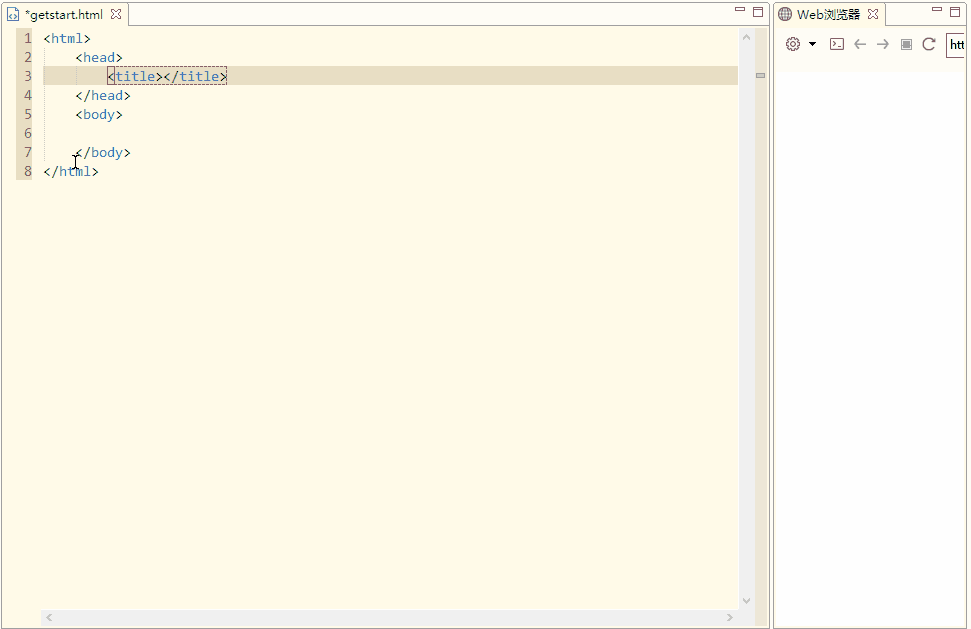Screen dimensions: 971x629
Task: Minimize the editor panel
Action: [x=739, y=9]
